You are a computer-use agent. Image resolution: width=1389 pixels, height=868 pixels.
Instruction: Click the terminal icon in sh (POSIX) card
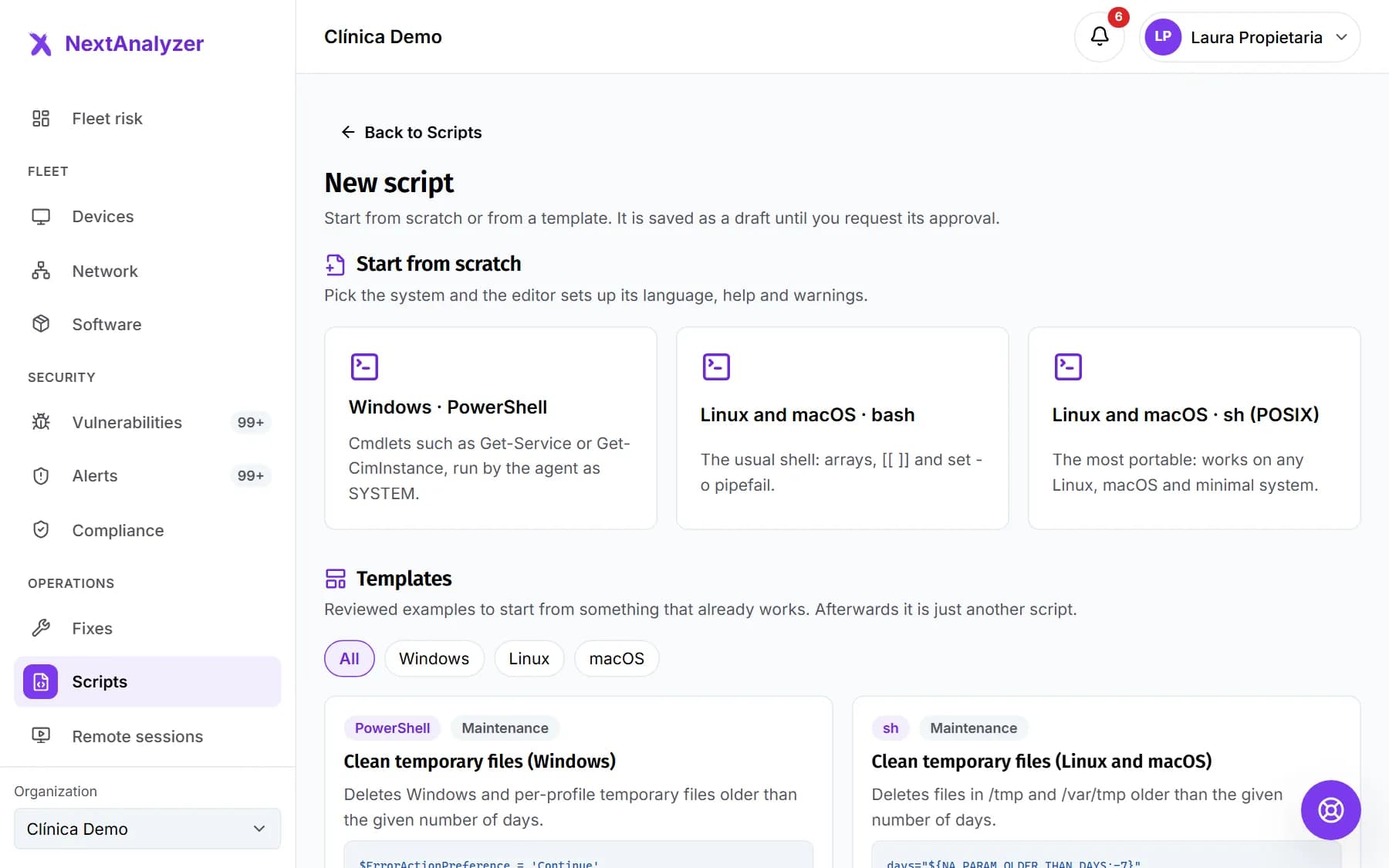tap(1068, 366)
